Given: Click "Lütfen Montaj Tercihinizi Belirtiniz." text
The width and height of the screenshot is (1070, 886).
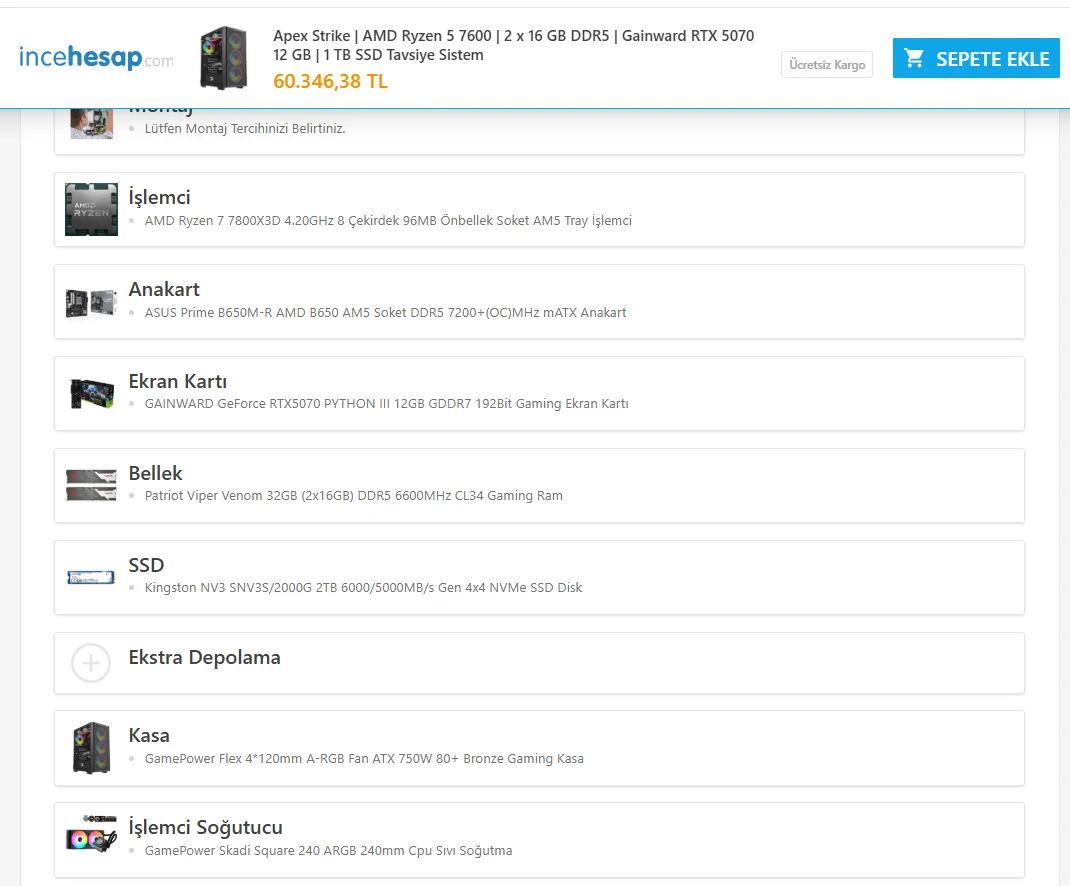Looking at the screenshot, I should coord(245,128).
